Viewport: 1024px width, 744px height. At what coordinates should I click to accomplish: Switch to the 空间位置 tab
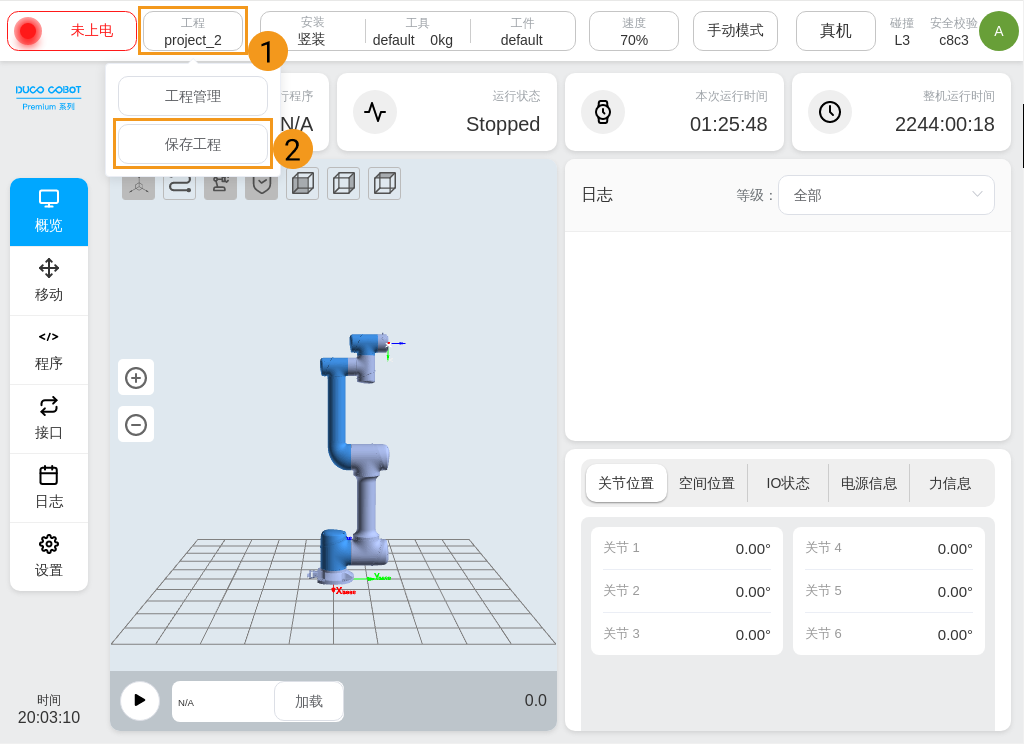tap(707, 483)
